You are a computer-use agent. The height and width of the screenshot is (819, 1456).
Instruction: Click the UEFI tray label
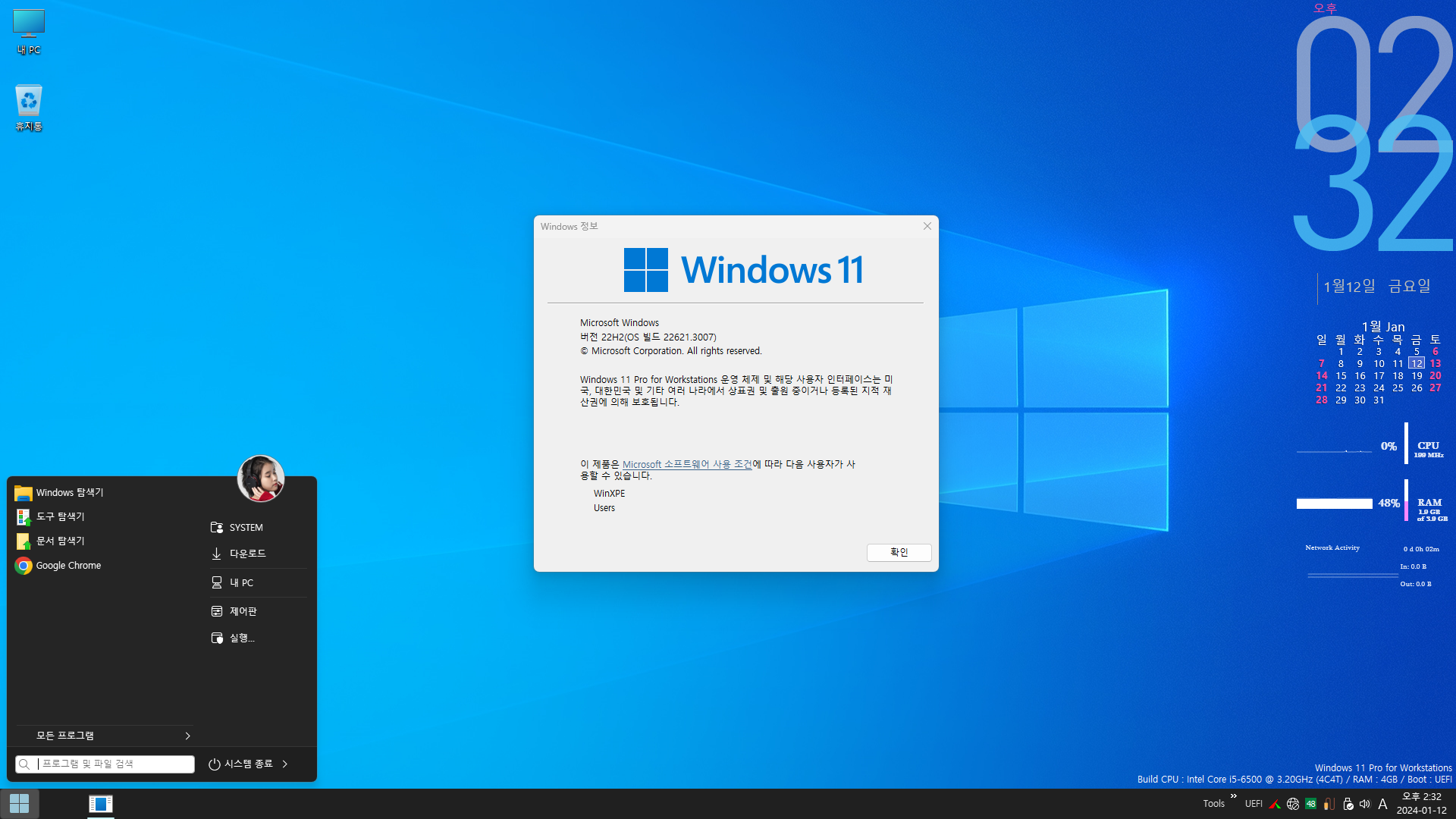point(1254,804)
